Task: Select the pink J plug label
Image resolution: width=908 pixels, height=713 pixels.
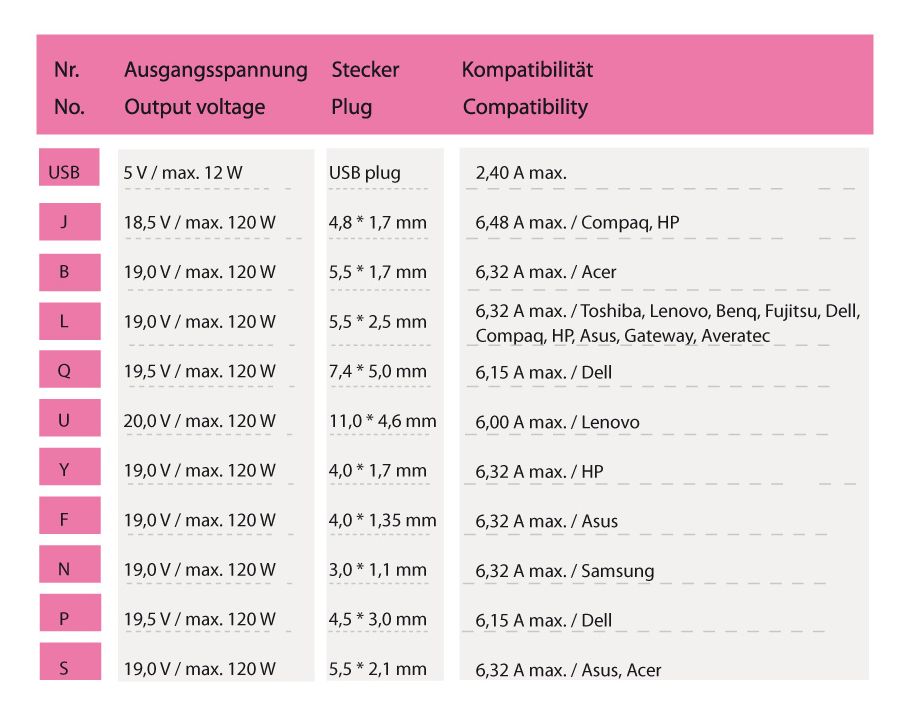Action: pos(69,221)
